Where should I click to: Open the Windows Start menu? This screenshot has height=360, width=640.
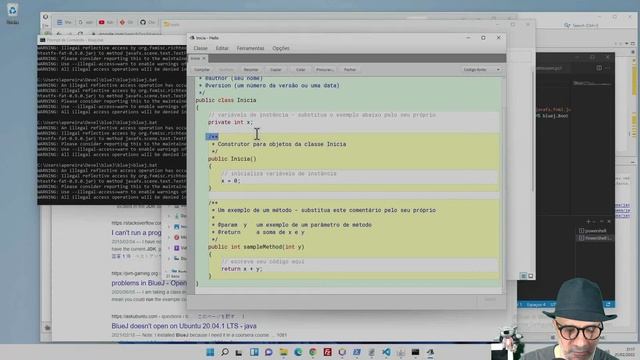(210, 352)
